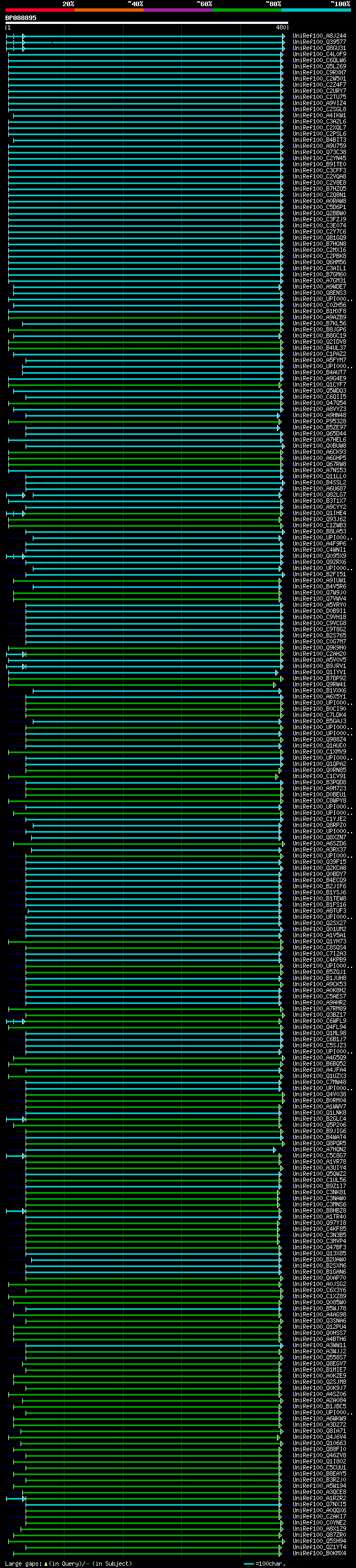This screenshot has height=1568, width=356.
Task: Select hit label UniRef100_A9VIZ4
Action: coord(319,103)
